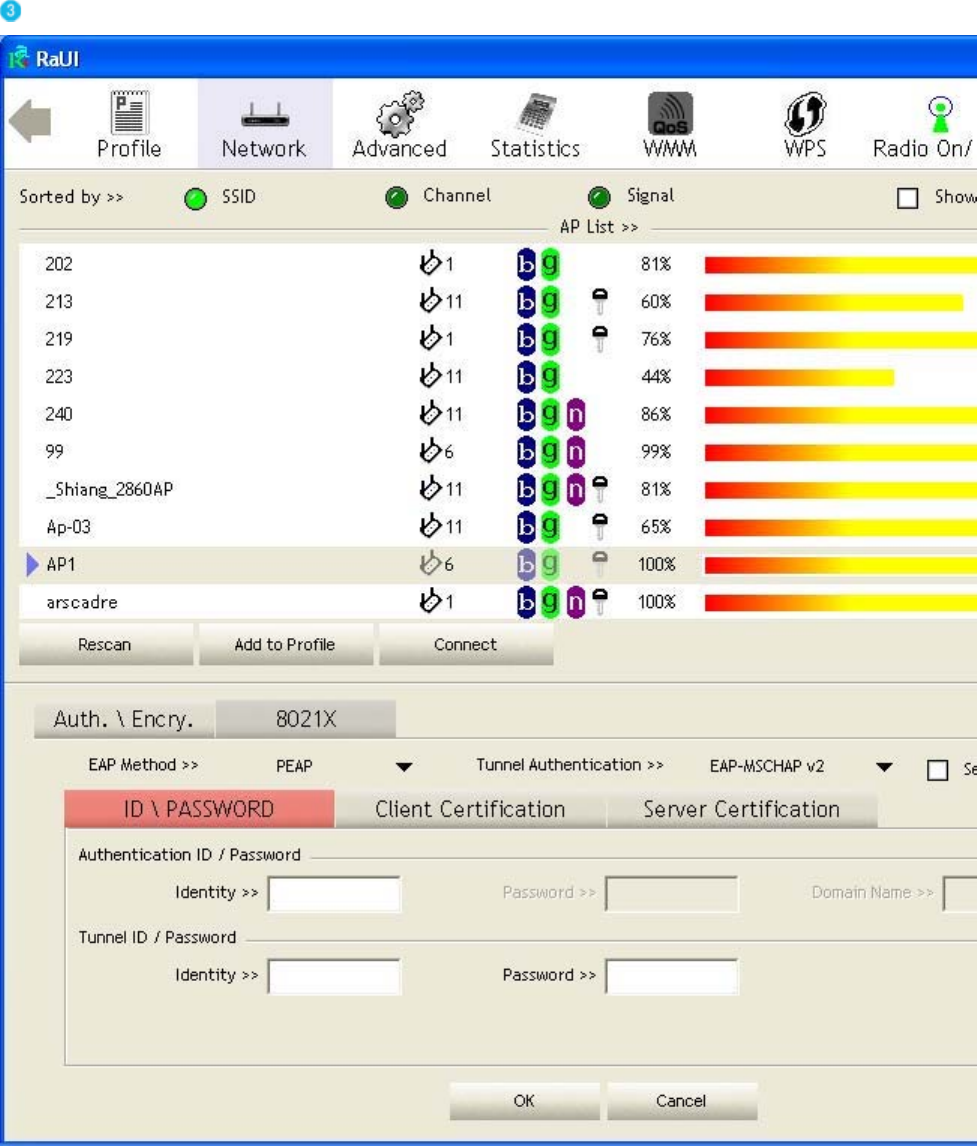Open the WPS icon
Viewport: 977px width, 1146px height.
point(805,112)
